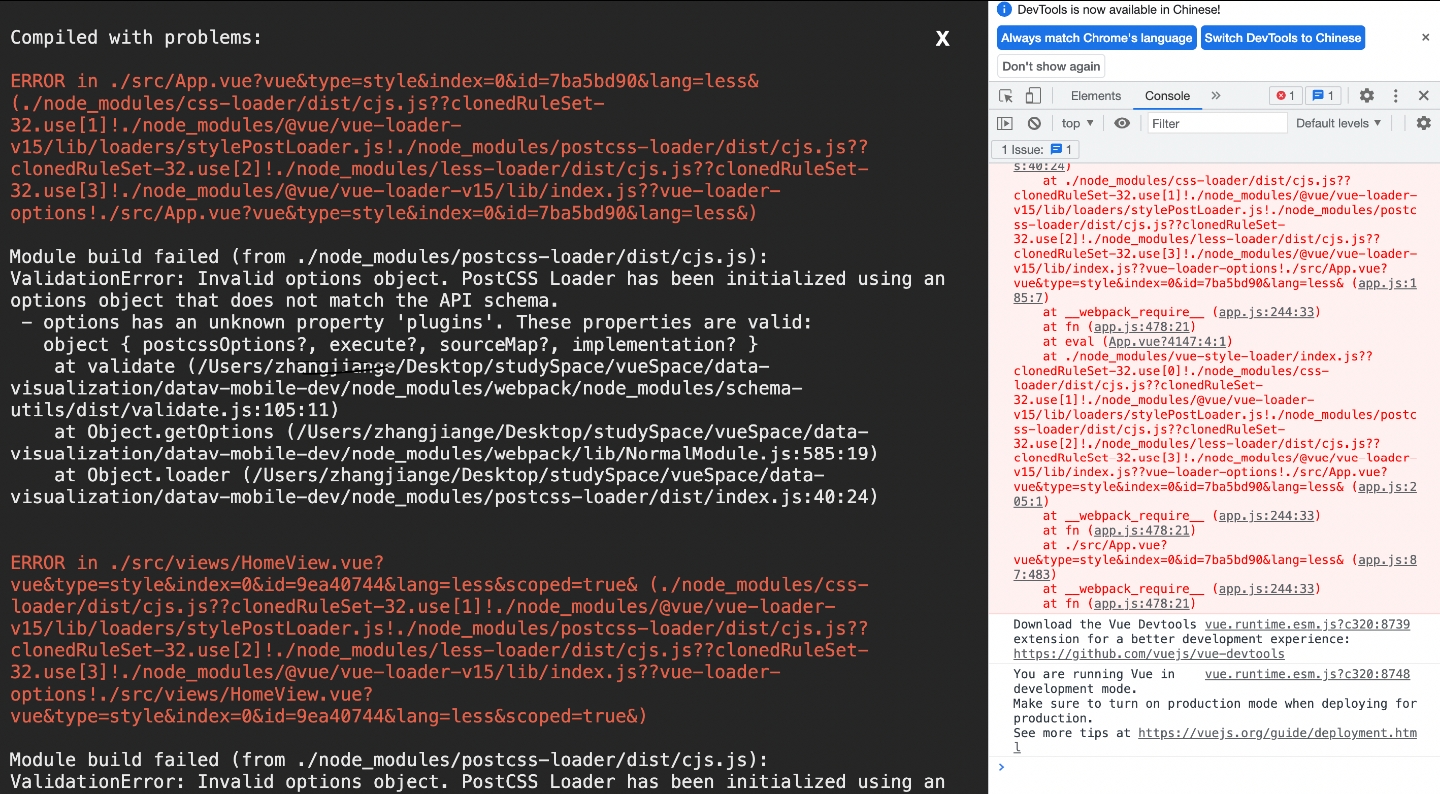Viewport: 1440px width, 794px height.
Task: Open the Default levels dropdown
Action: pos(1338,123)
